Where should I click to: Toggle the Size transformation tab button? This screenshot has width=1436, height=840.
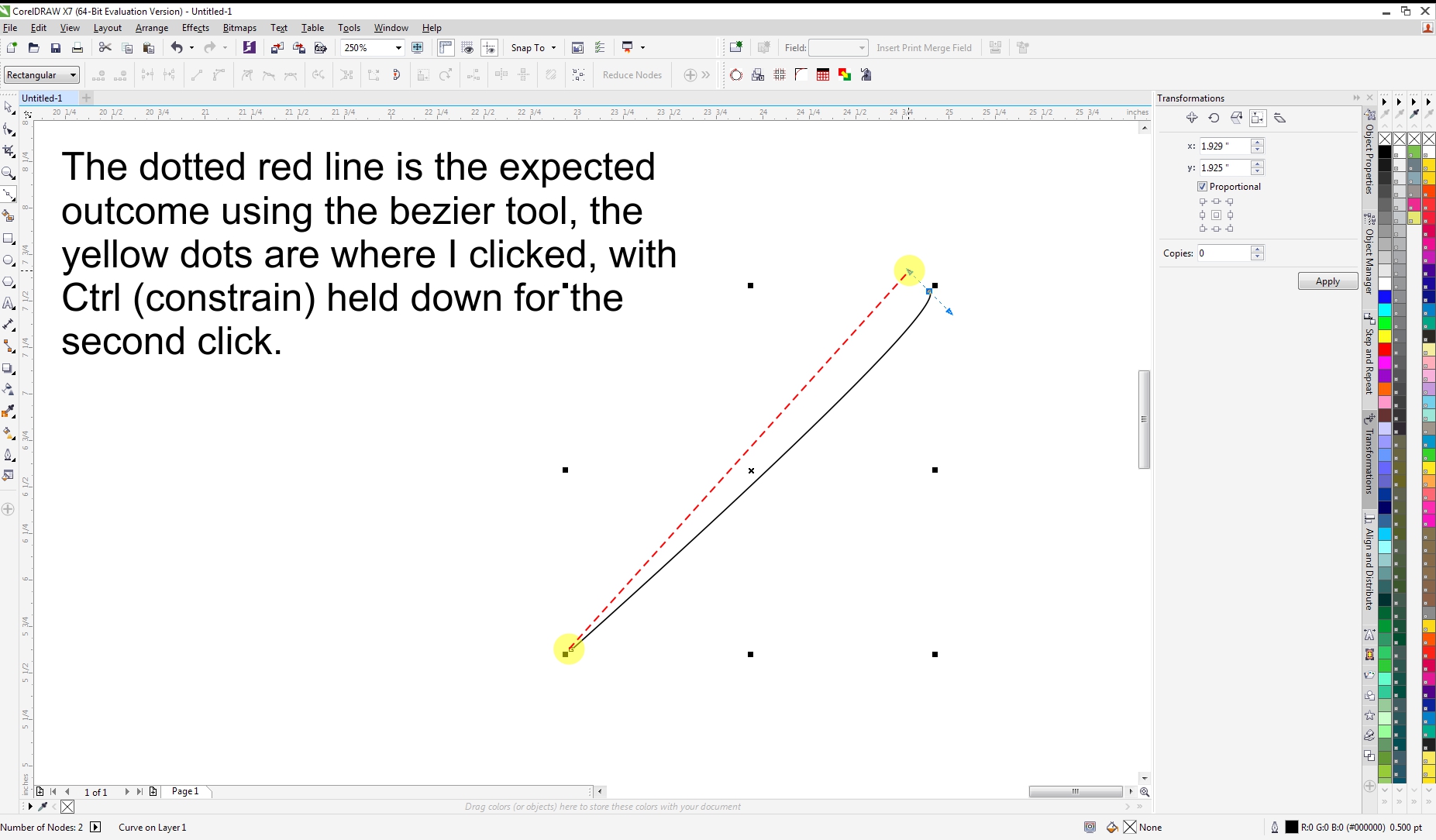tap(1258, 118)
